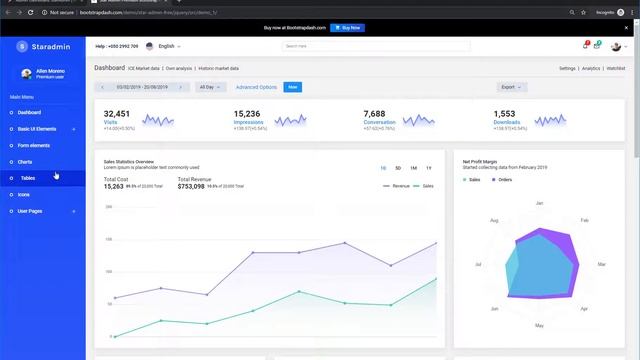Screen dimensions: 640x360
Task: Click the Impressions stat label
Action: pyautogui.click(x=248, y=122)
